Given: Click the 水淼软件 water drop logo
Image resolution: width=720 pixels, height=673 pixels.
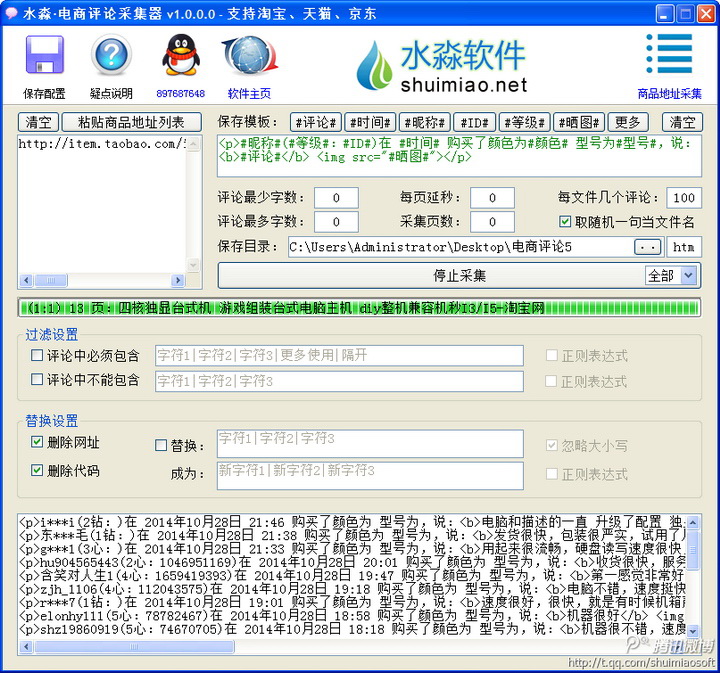Looking at the screenshot, I should [x=374, y=65].
